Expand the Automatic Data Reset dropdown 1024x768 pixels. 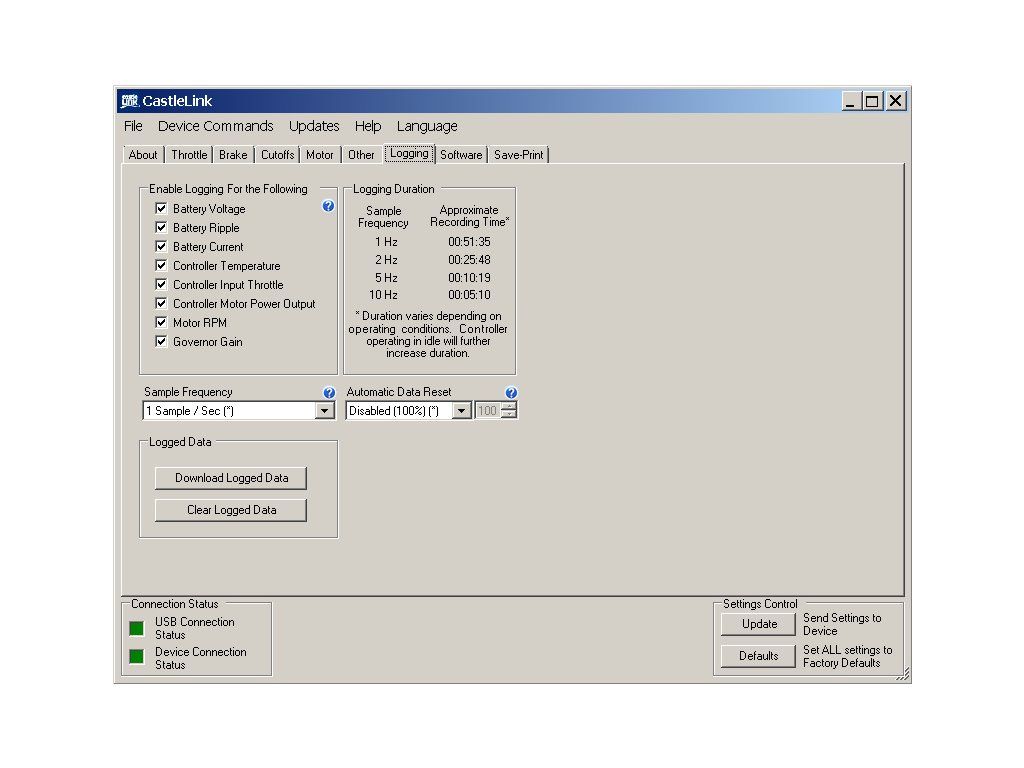pos(461,411)
